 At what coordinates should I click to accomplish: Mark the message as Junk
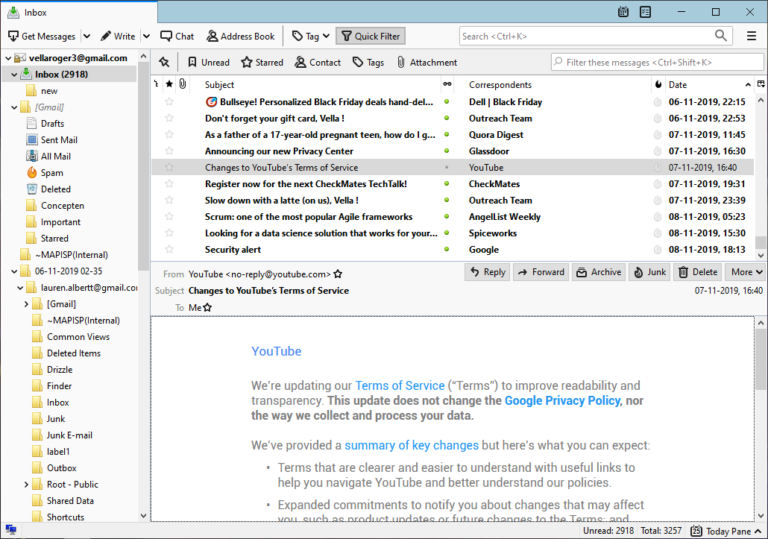(649, 272)
